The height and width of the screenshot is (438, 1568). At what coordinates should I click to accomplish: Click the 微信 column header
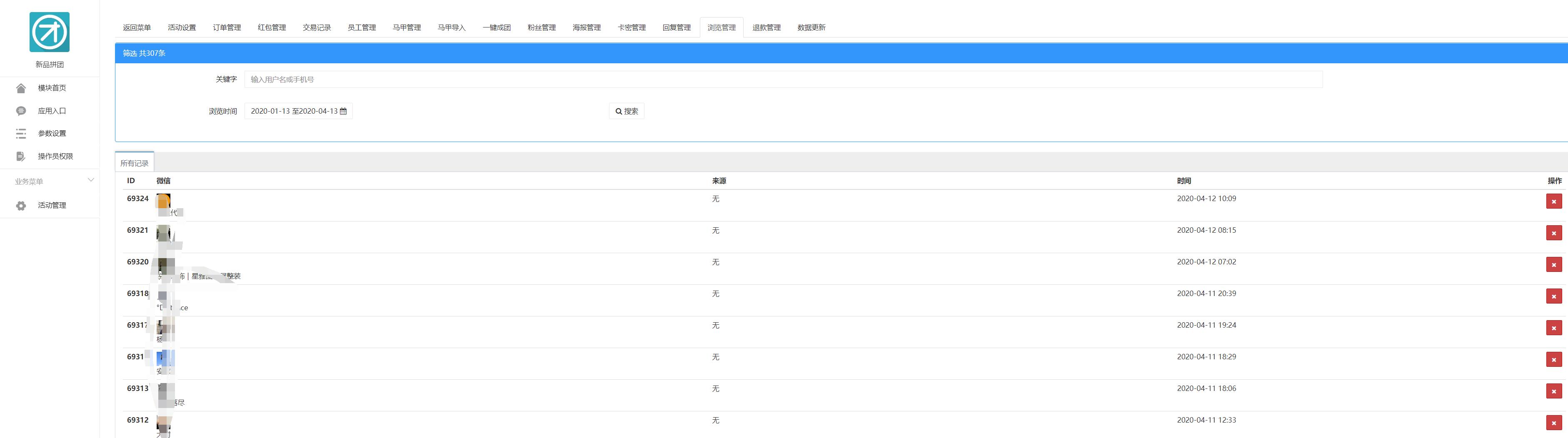(163, 181)
